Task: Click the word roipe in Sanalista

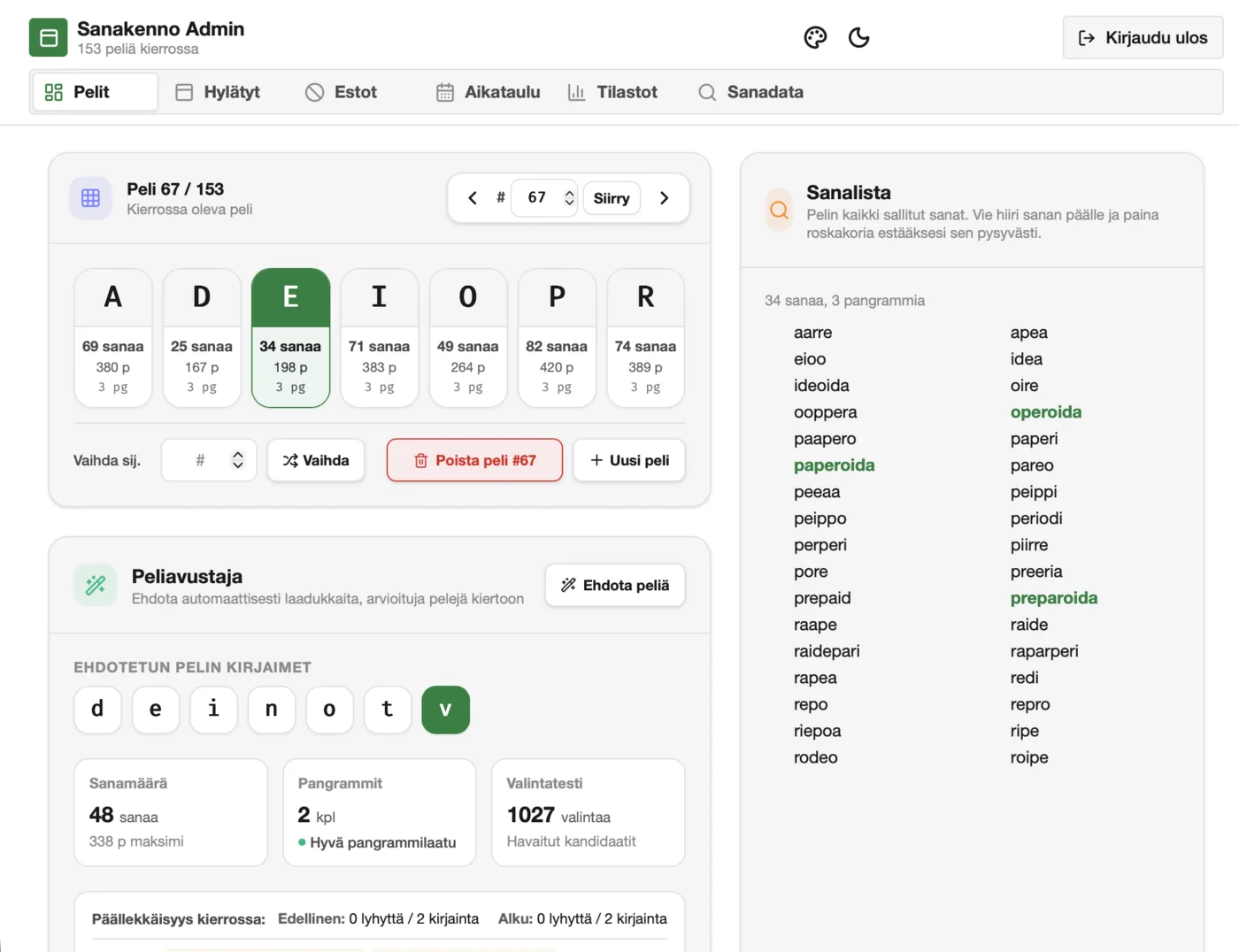Action: click(x=1029, y=757)
